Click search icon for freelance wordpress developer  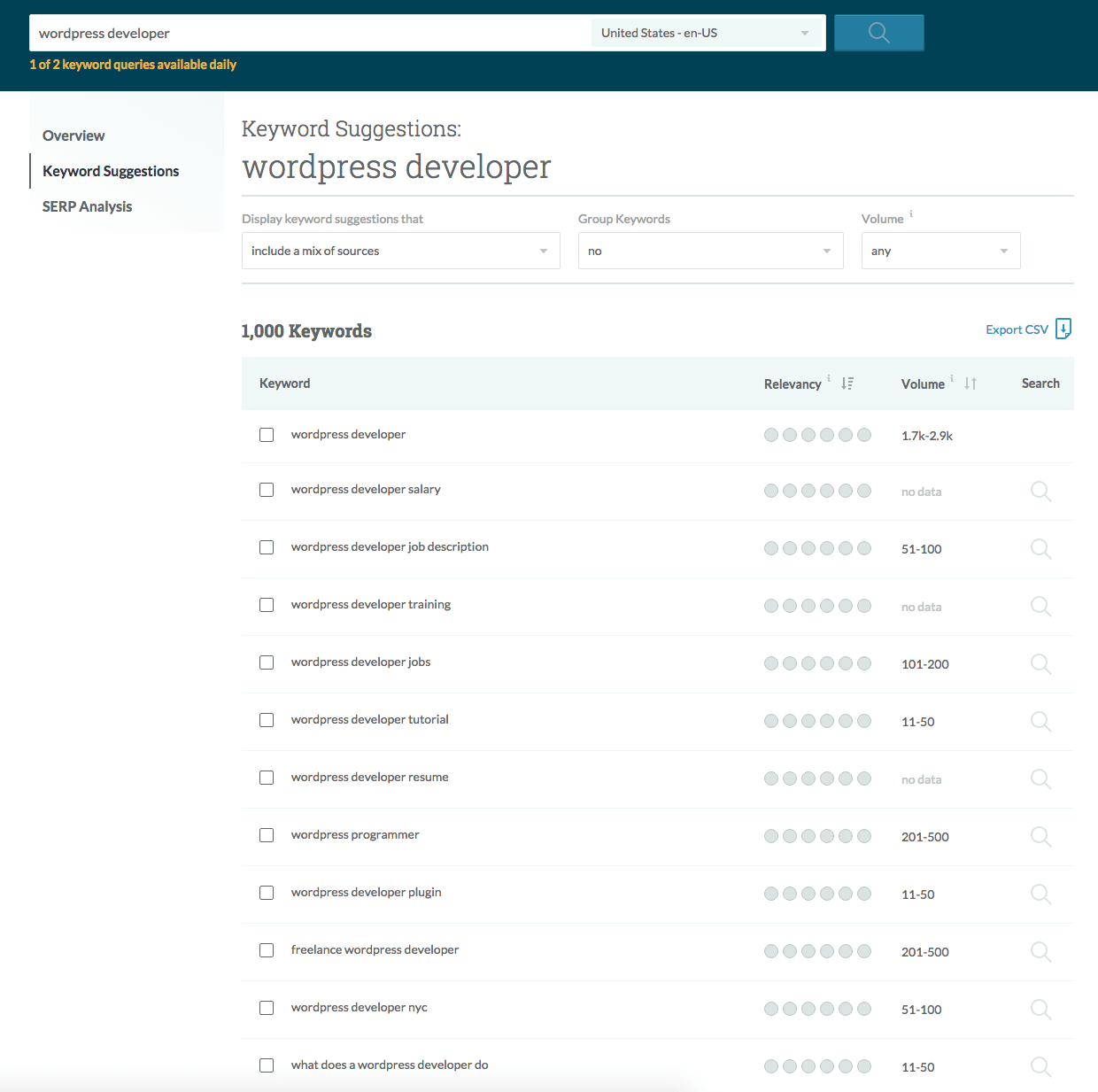click(x=1040, y=952)
